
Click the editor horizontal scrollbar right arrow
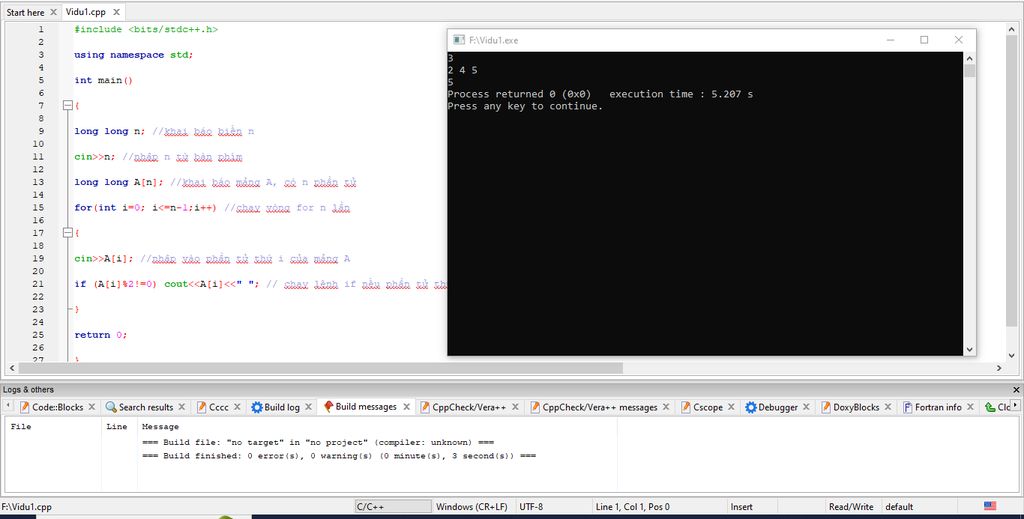pos(999,368)
